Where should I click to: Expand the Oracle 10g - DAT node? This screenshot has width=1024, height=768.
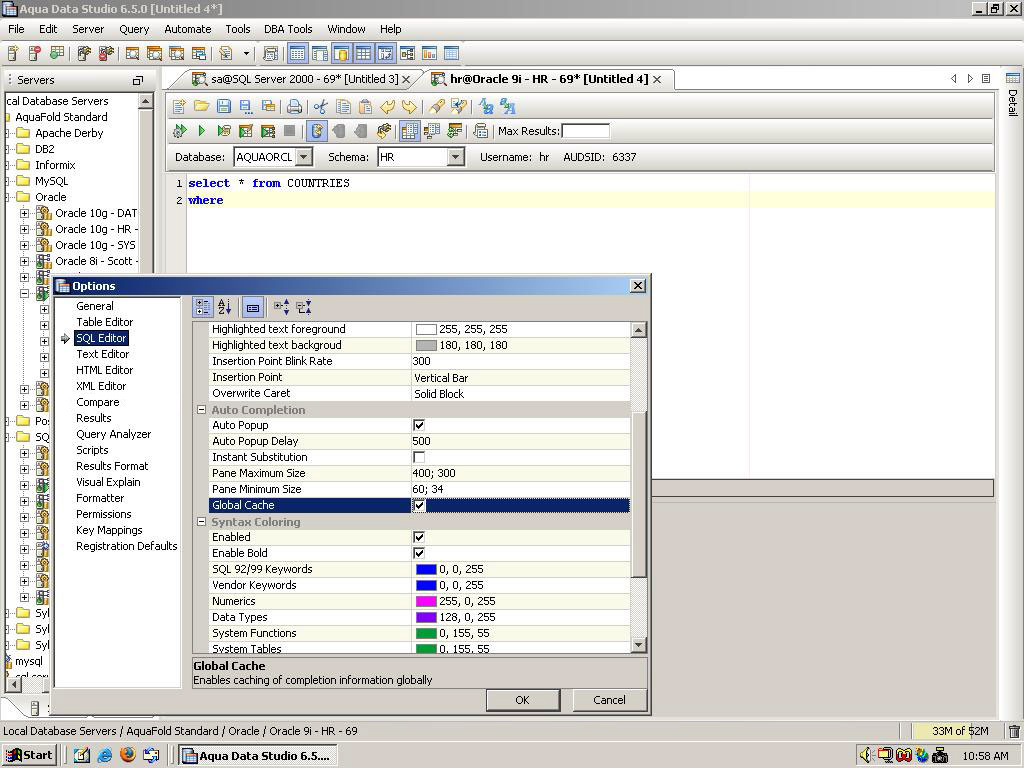click(x=24, y=214)
